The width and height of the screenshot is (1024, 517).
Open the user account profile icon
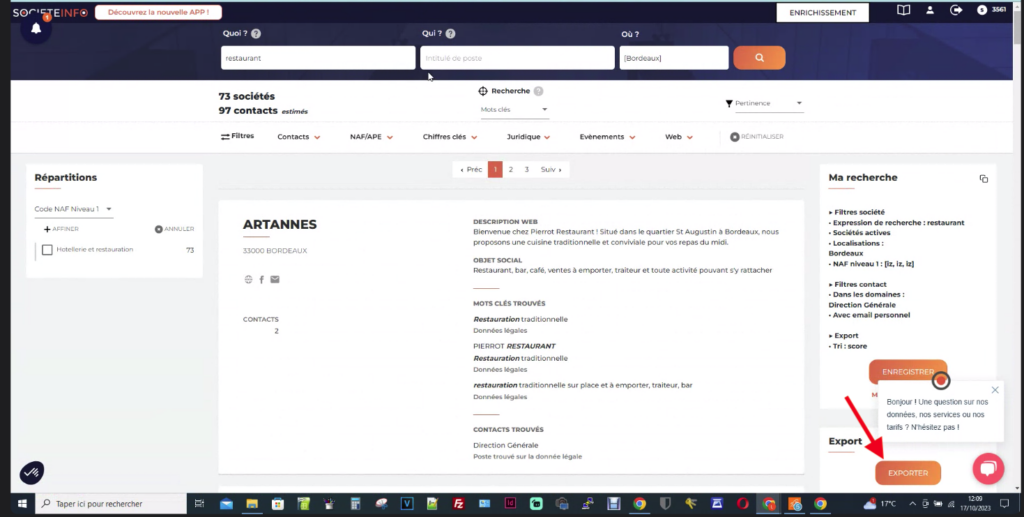coord(930,11)
